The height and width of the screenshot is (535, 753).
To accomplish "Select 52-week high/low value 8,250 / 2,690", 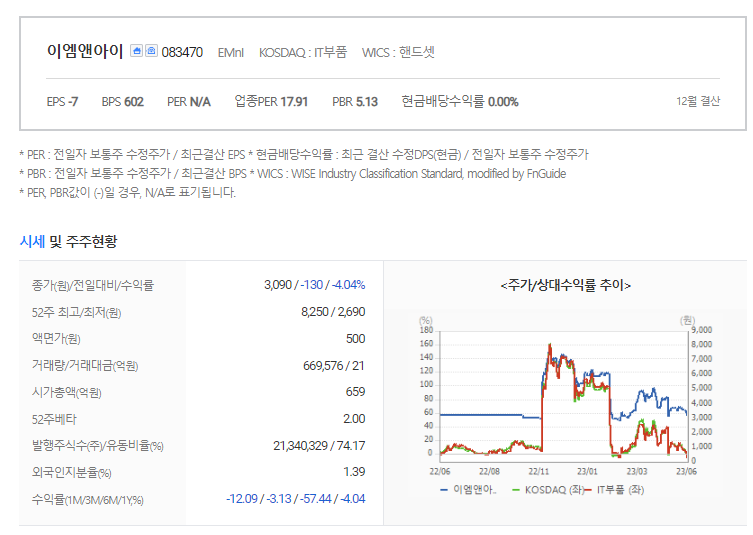I will [333, 312].
